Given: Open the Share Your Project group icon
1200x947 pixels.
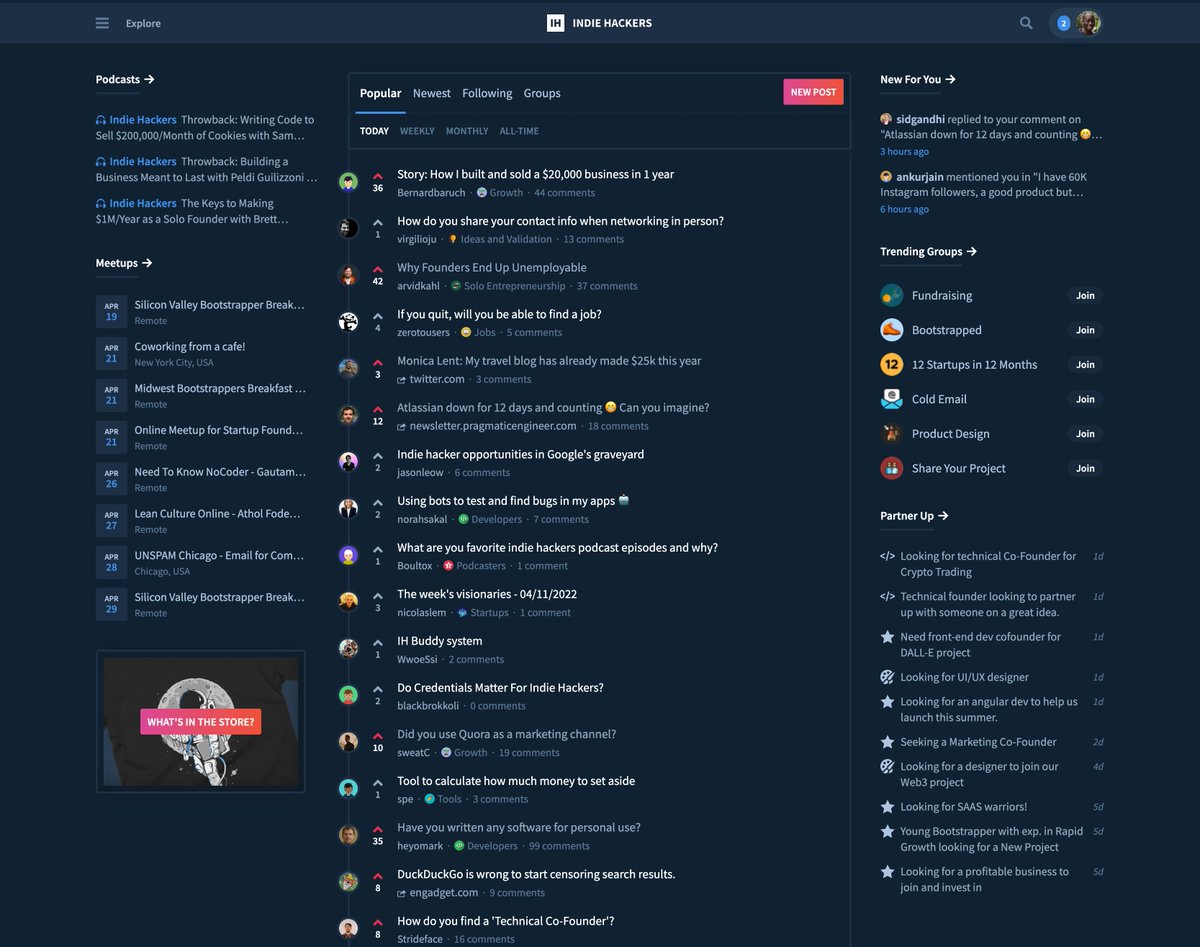Looking at the screenshot, I should 891,468.
